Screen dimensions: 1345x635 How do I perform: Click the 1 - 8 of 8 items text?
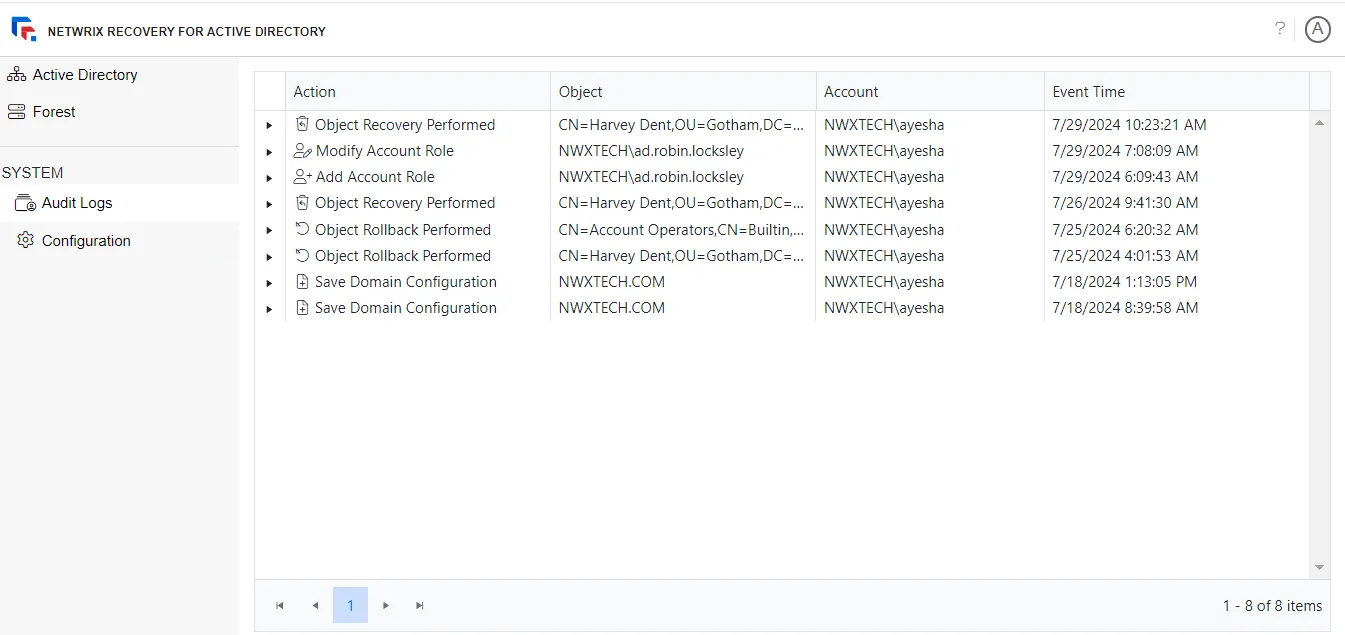pyautogui.click(x=1272, y=605)
